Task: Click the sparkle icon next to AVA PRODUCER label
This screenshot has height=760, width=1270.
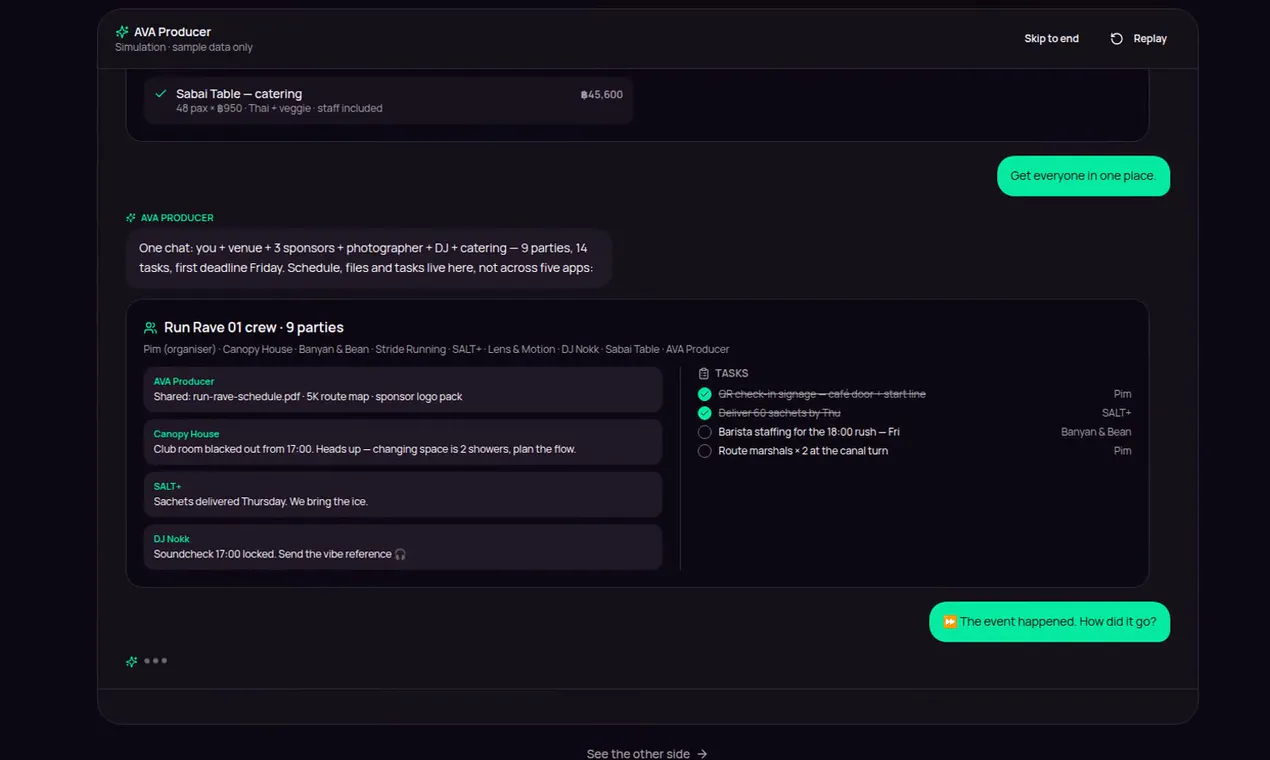Action: 131,218
